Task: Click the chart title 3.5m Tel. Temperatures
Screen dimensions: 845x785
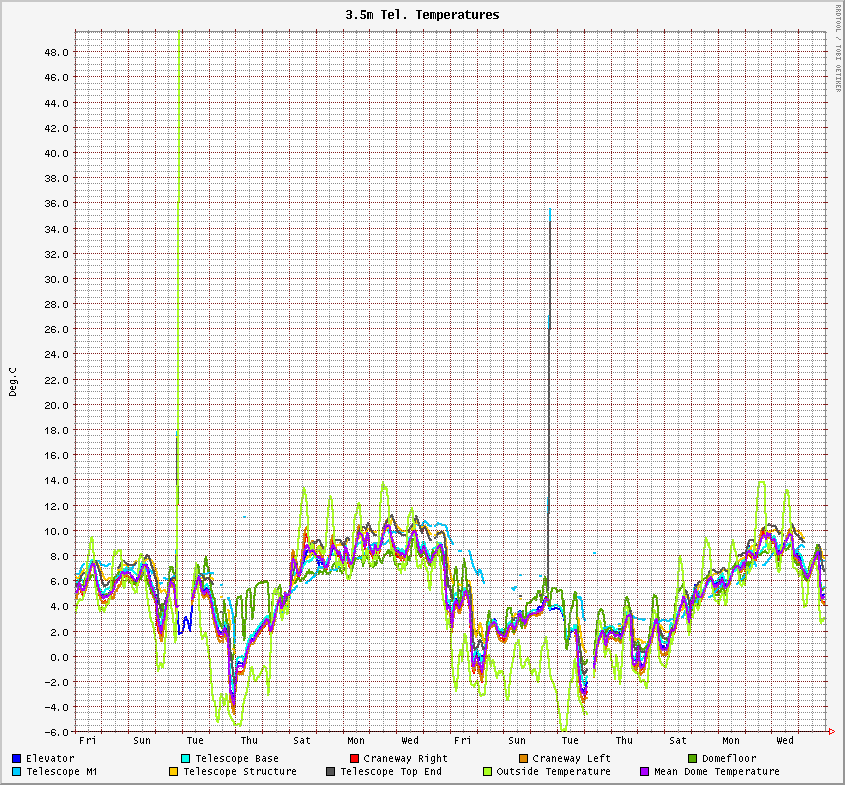Action: coord(422,15)
